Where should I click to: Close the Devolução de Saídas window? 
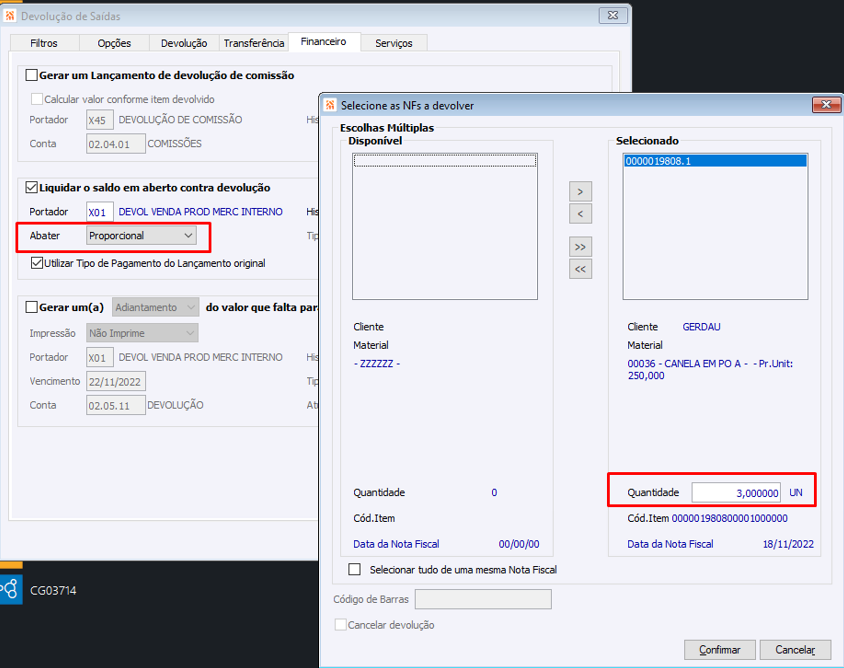[613, 15]
